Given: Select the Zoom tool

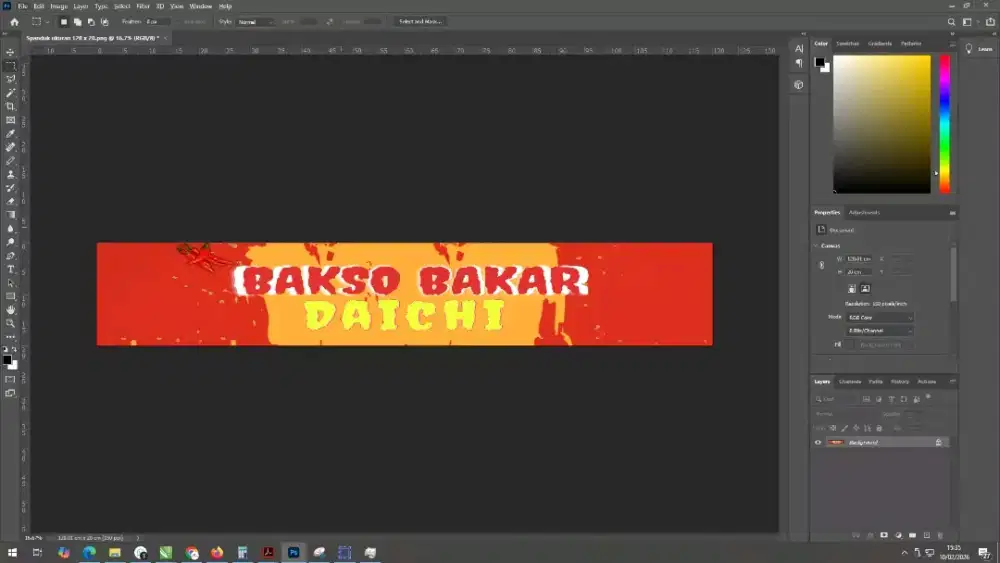Looking at the screenshot, I should 10,323.
